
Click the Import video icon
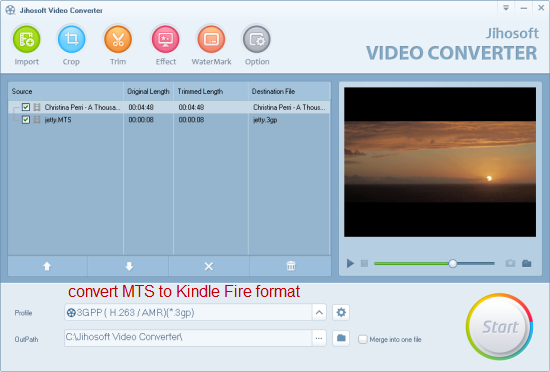click(27, 39)
